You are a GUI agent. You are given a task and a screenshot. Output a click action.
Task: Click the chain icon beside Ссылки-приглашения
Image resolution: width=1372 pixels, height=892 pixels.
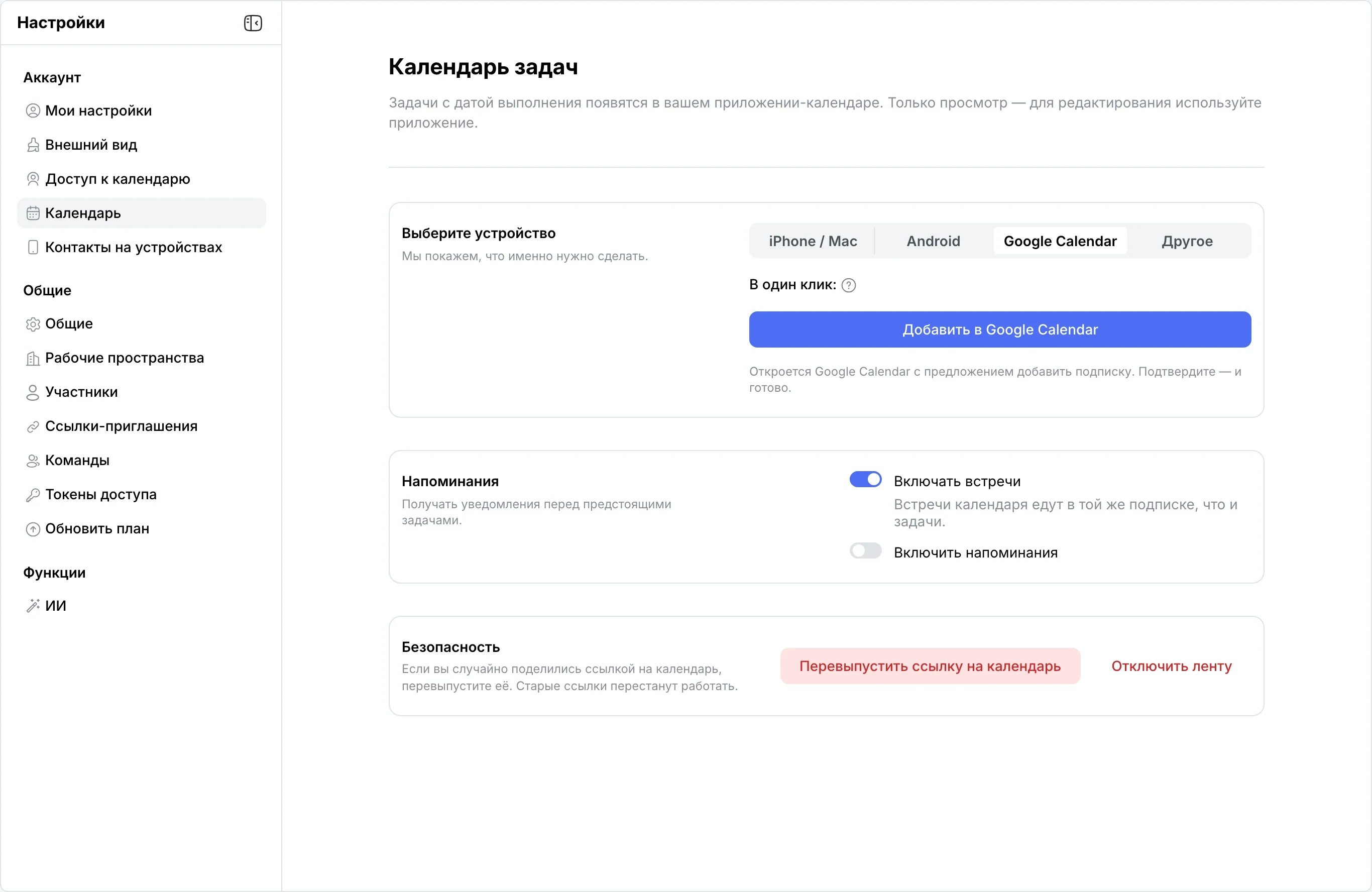point(33,427)
